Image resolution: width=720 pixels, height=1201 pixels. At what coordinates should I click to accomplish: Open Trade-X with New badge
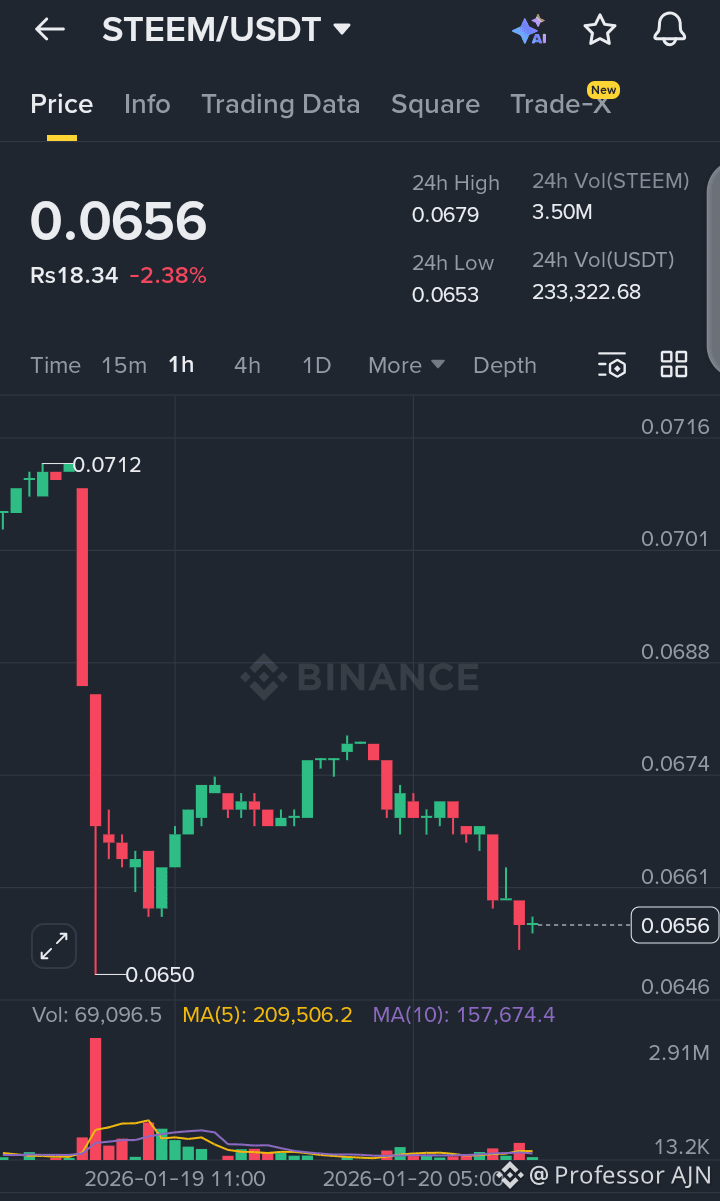coord(561,103)
